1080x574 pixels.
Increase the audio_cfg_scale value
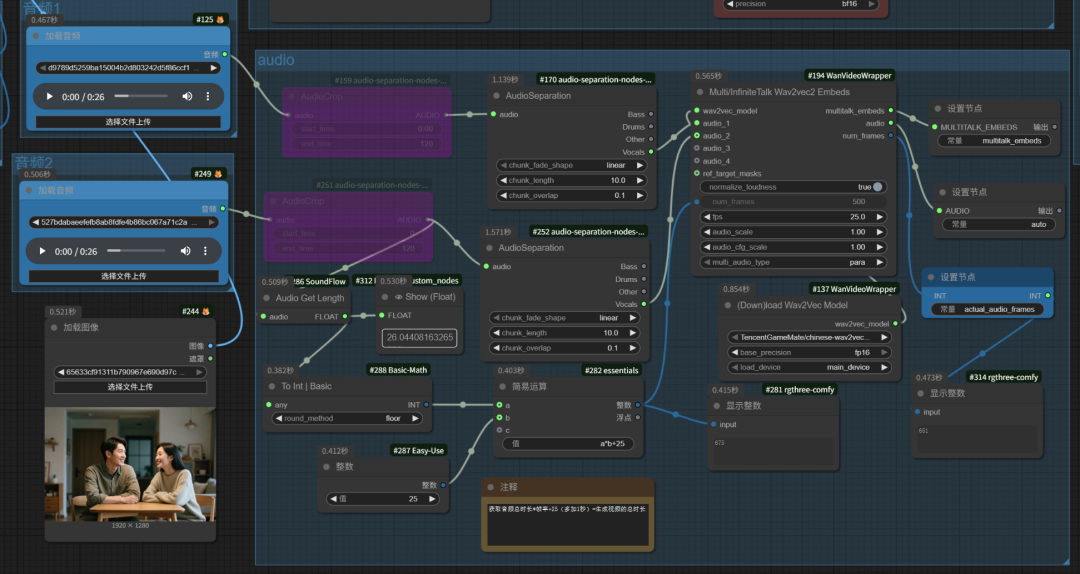pos(880,247)
